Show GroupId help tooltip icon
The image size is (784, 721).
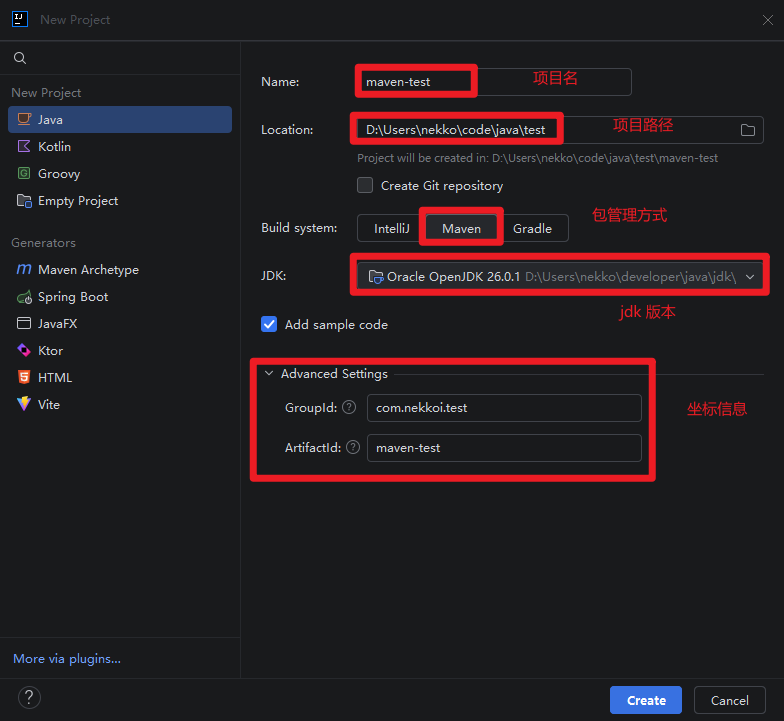pyautogui.click(x=349, y=408)
